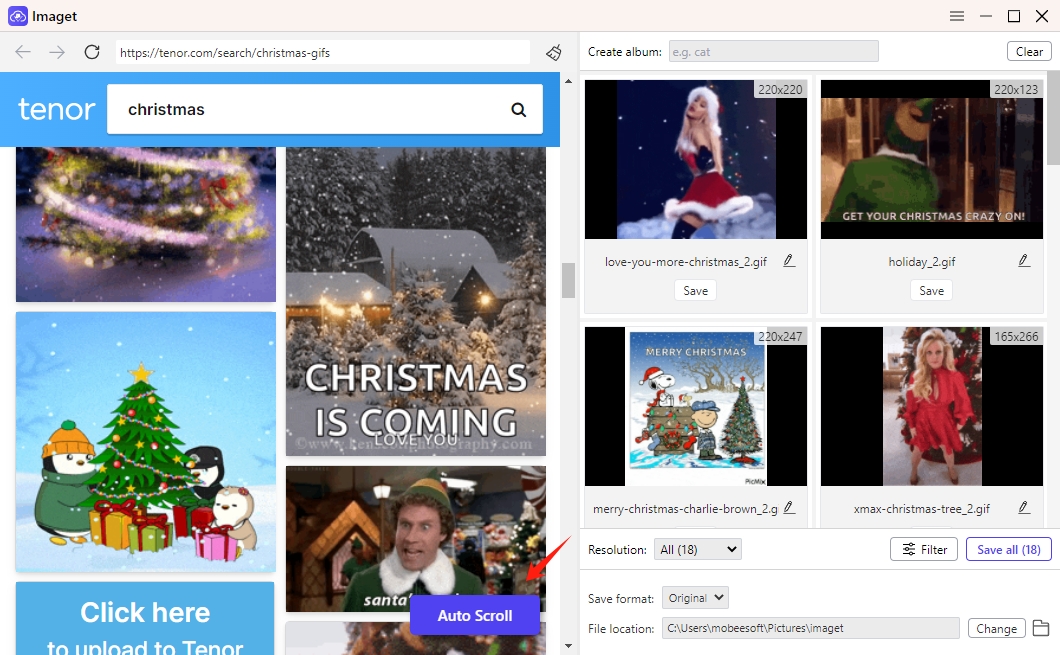Select the Get Your Christmas Crazy On thumbnail
Viewport: 1060px width, 655px height.
pos(932,160)
